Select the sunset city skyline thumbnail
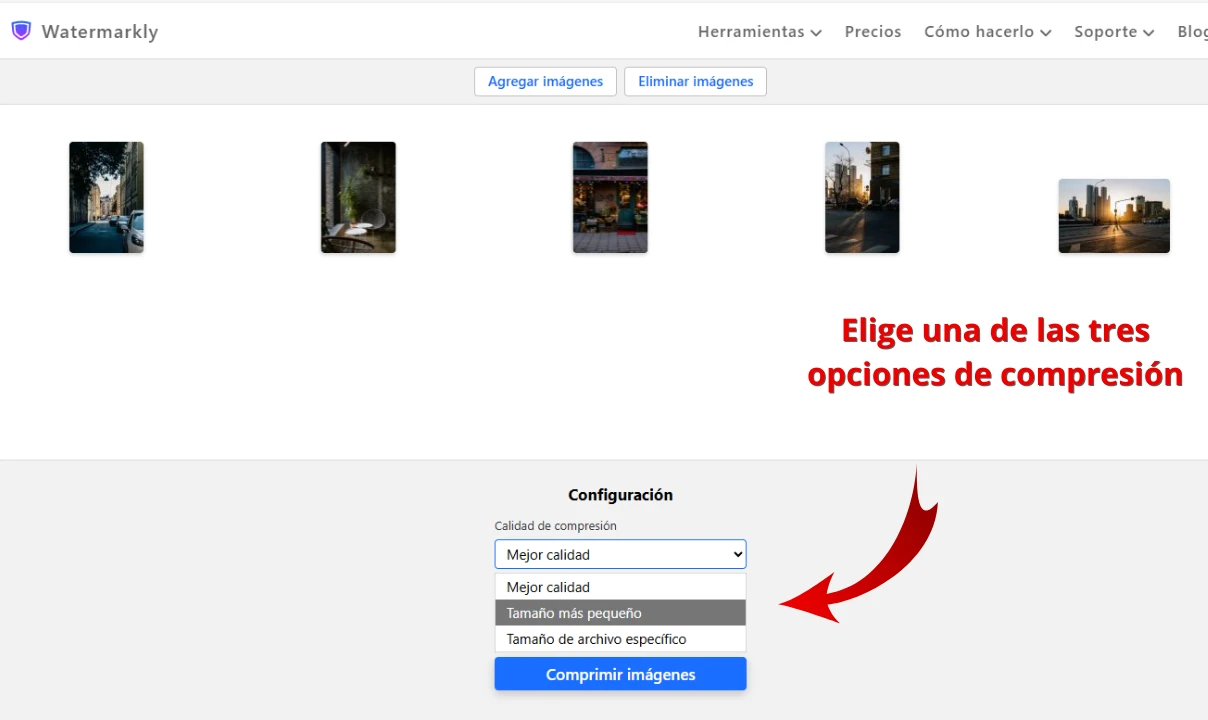The image size is (1208, 720). pyautogui.click(x=1114, y=216)
